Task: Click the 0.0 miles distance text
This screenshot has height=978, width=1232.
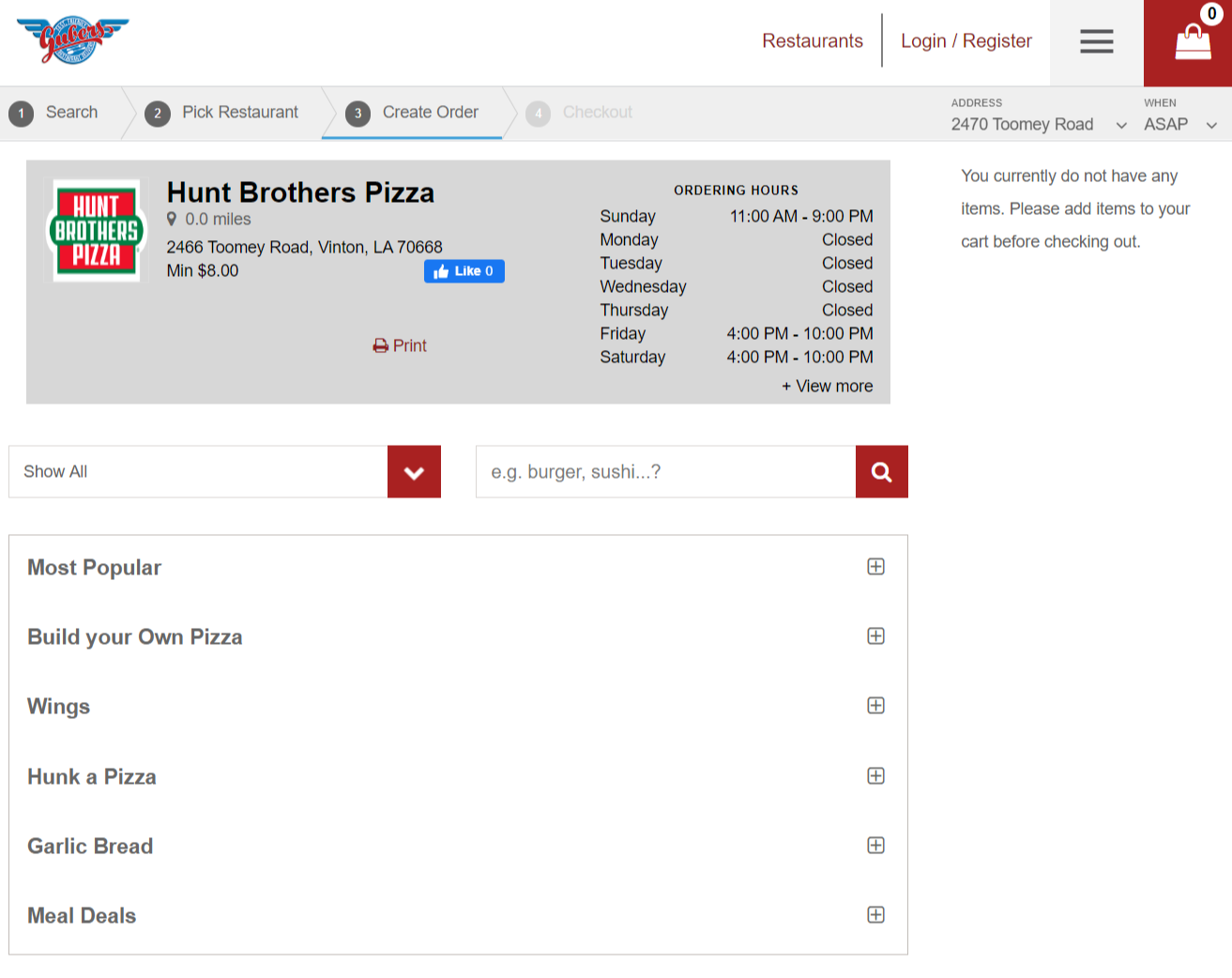Action: [218, 219]
